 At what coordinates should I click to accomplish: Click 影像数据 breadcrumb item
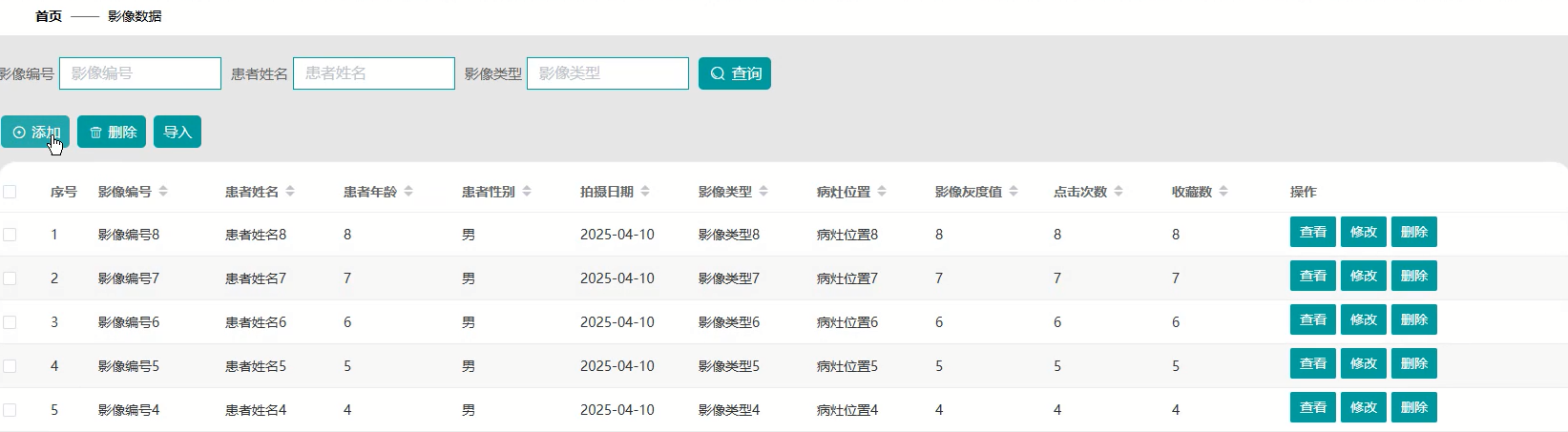135,16
